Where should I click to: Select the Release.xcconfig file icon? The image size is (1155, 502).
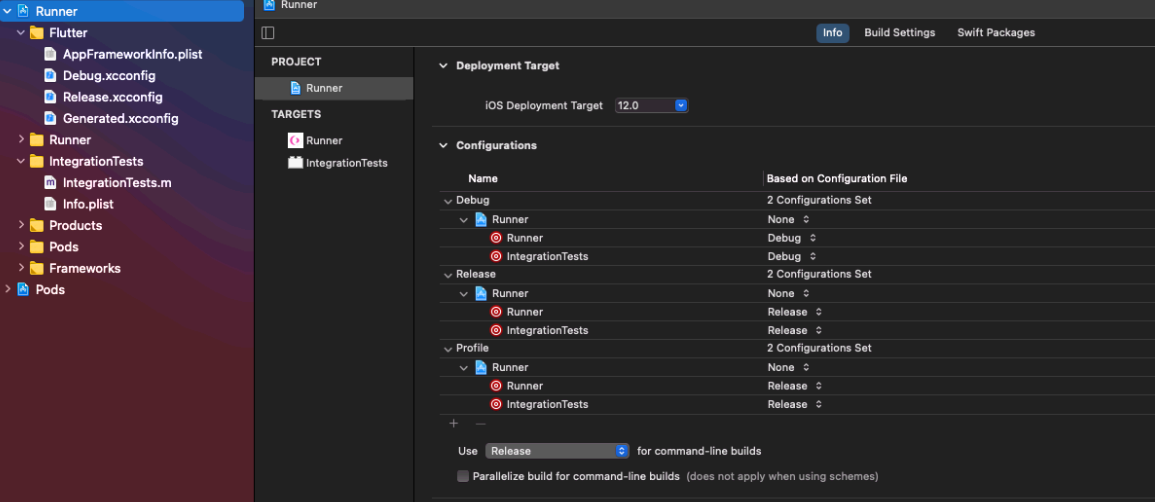click(x=50, y=97)
